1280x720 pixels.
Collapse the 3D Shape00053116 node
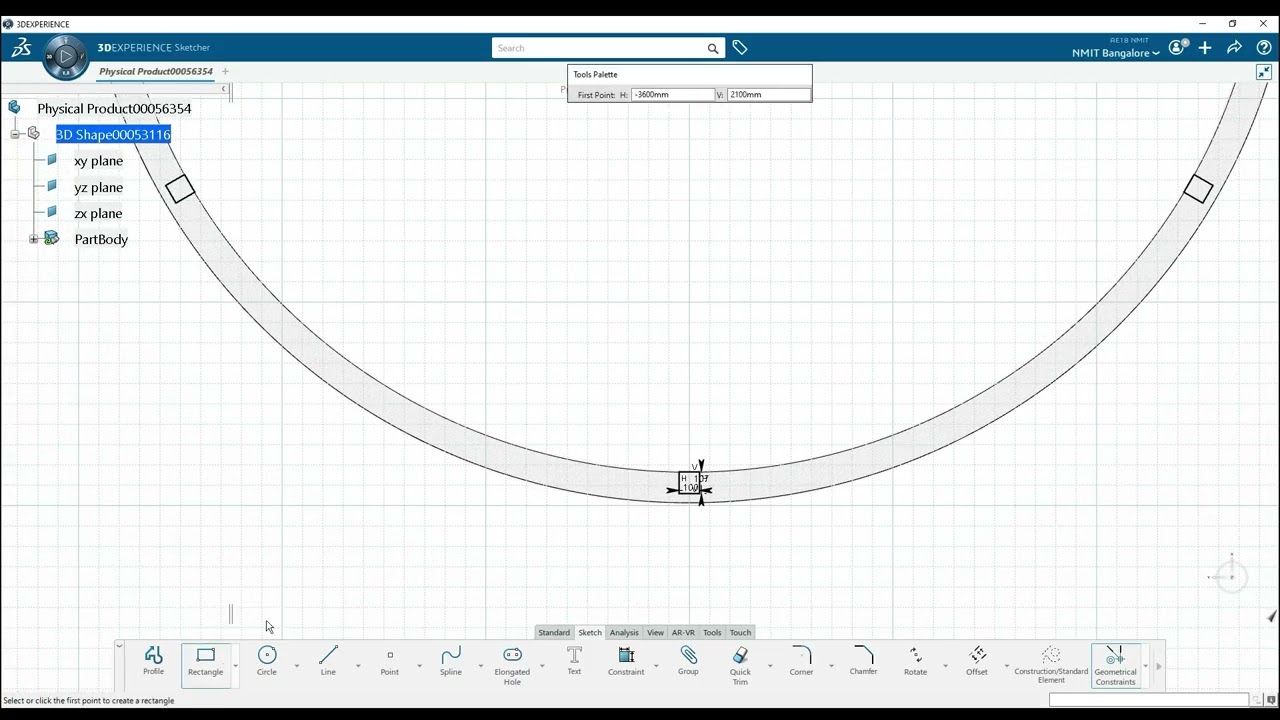tap(15, 134)
